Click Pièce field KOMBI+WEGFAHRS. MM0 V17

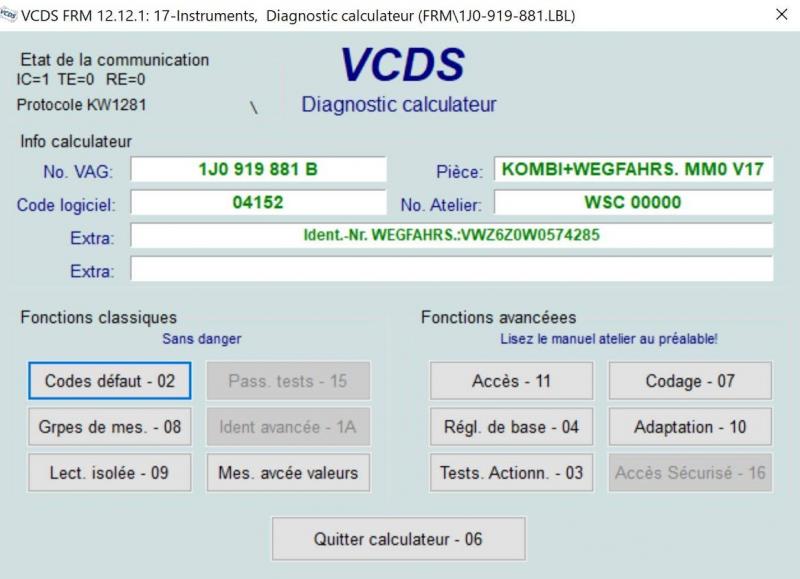click(633, 169)
